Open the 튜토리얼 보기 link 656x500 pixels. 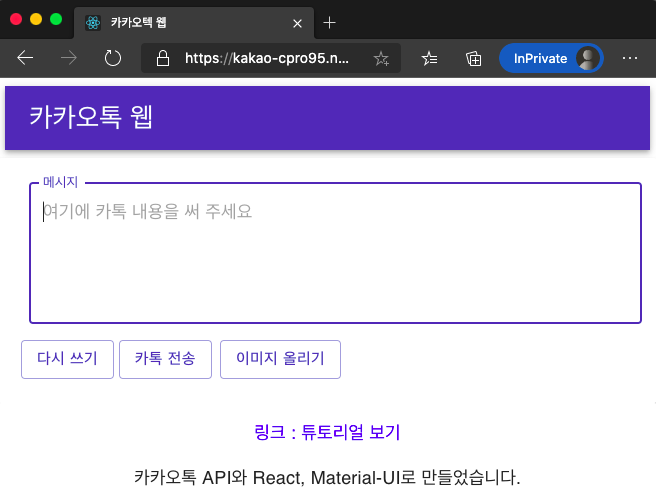tap(327, 432)
